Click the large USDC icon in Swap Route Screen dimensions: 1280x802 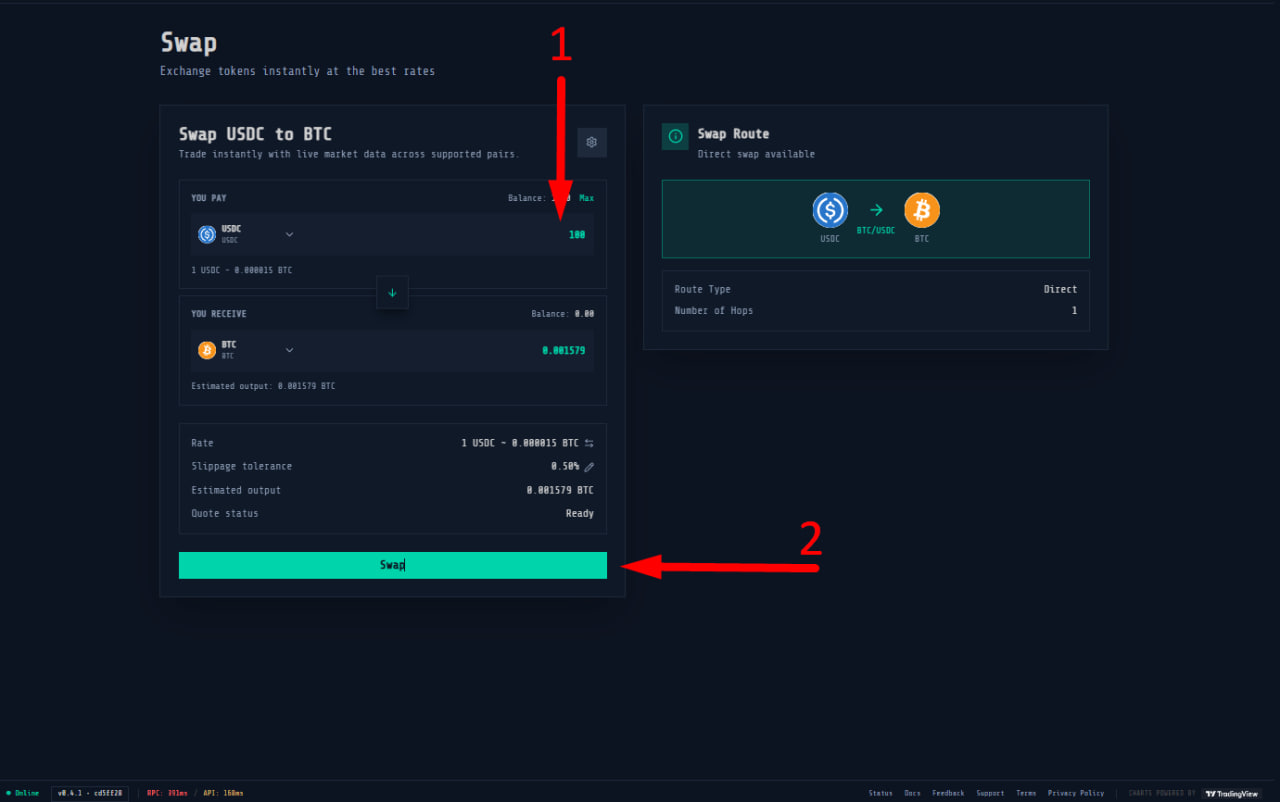coord(830,210)
